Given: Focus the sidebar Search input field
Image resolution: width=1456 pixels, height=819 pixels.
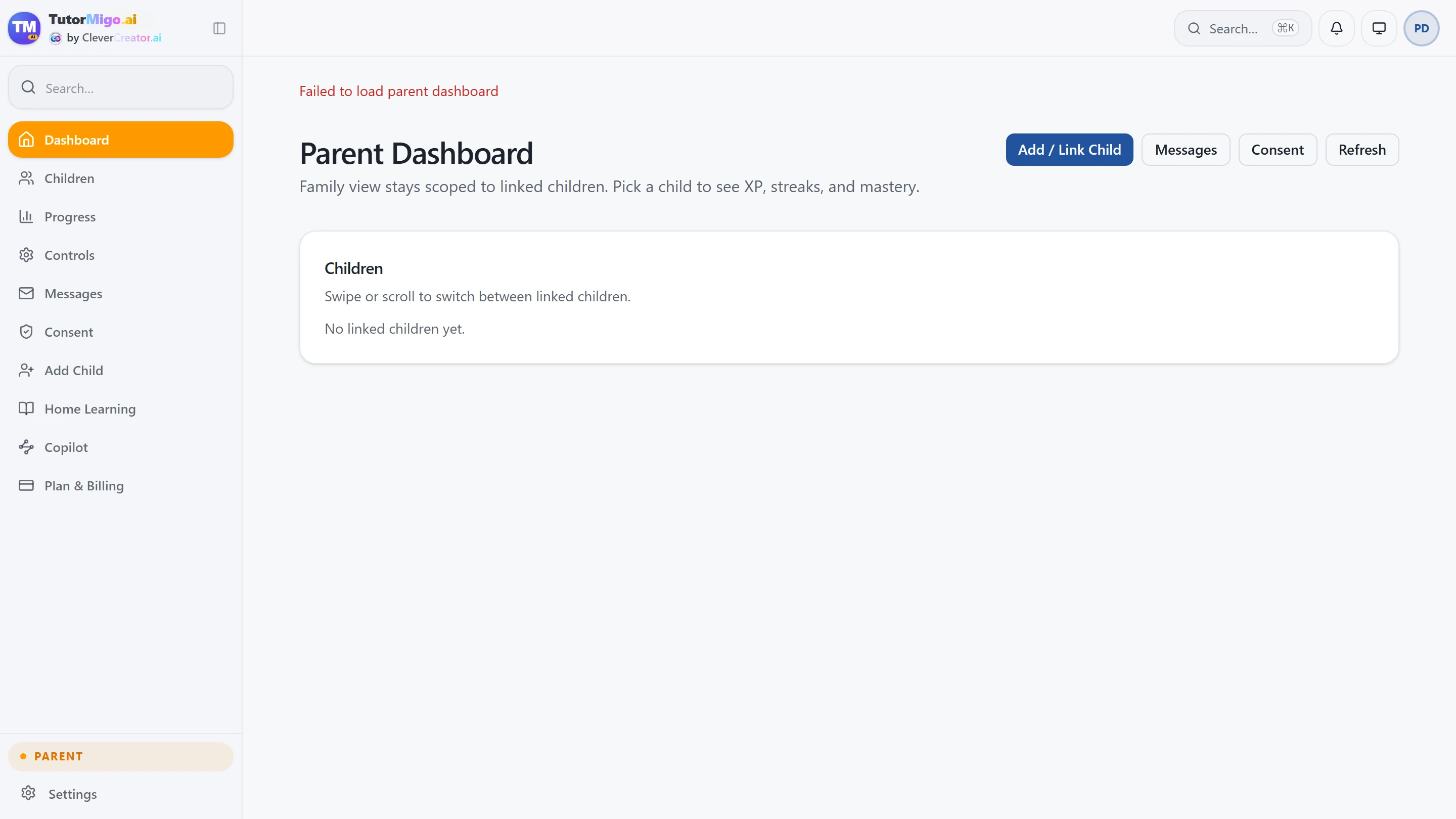Looking at the screenshot, I should point(120,87).
